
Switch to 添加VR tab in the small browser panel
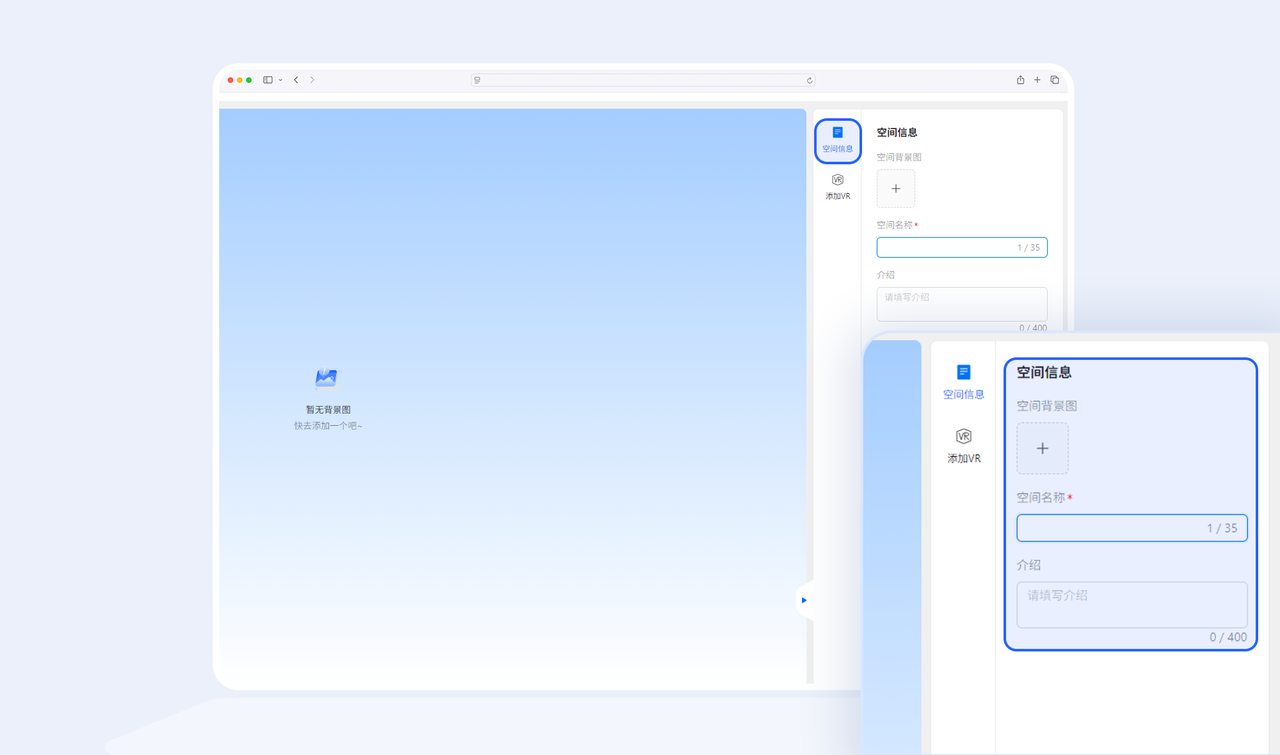point(837,186)
